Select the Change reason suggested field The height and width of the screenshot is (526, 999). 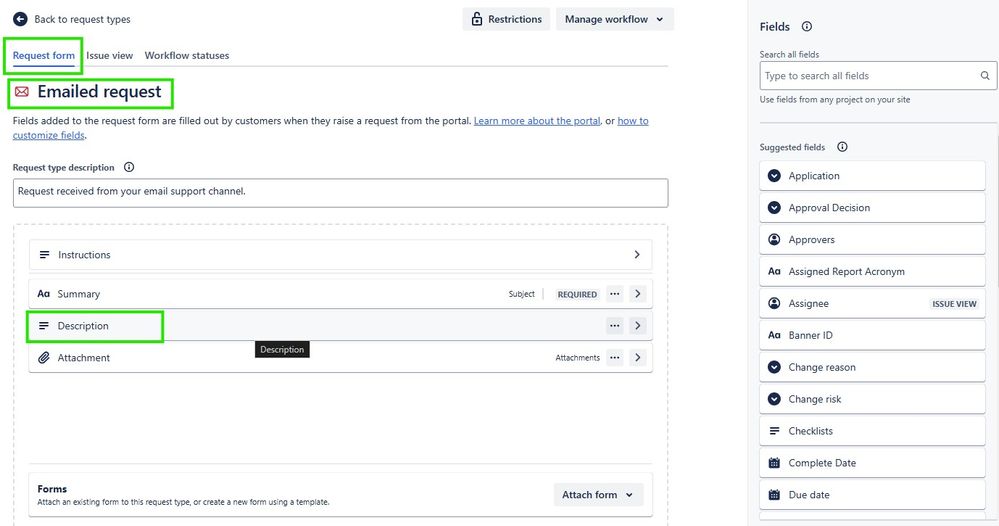click(x=872, y=367)
